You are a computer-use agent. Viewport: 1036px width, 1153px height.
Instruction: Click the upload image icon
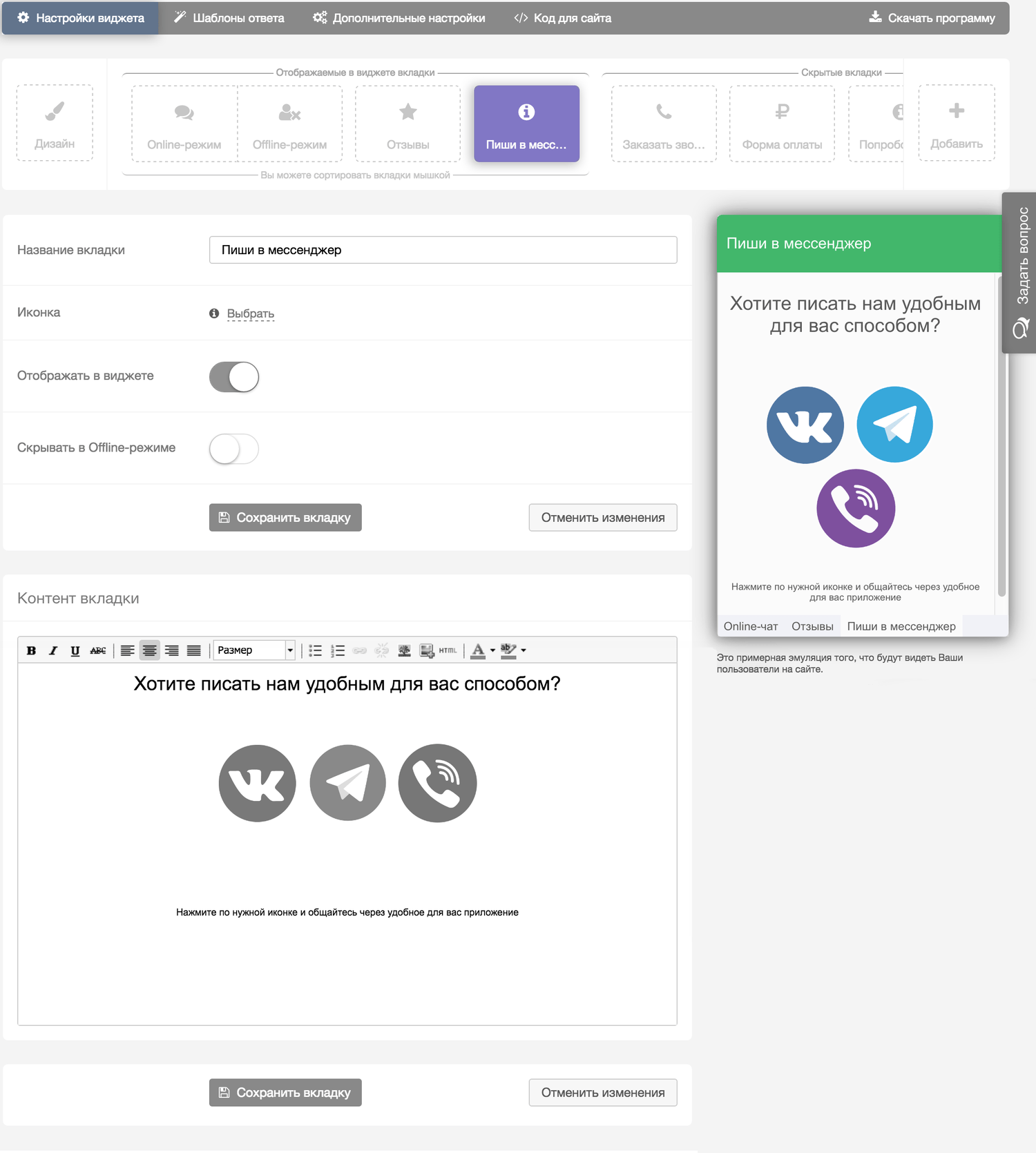click(427, 650)
